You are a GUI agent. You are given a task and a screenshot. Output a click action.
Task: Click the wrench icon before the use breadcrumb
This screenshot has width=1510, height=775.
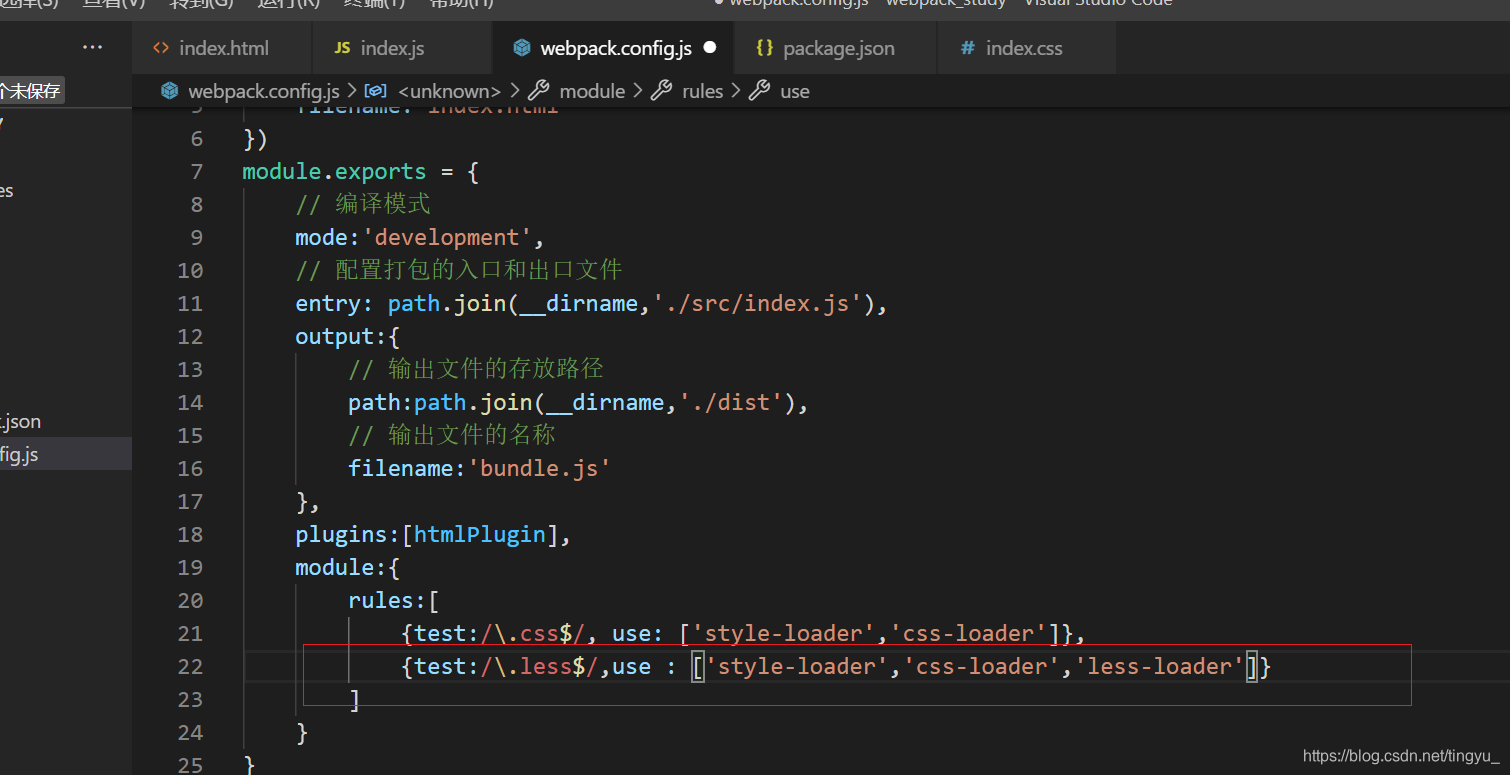click(760, 90)
